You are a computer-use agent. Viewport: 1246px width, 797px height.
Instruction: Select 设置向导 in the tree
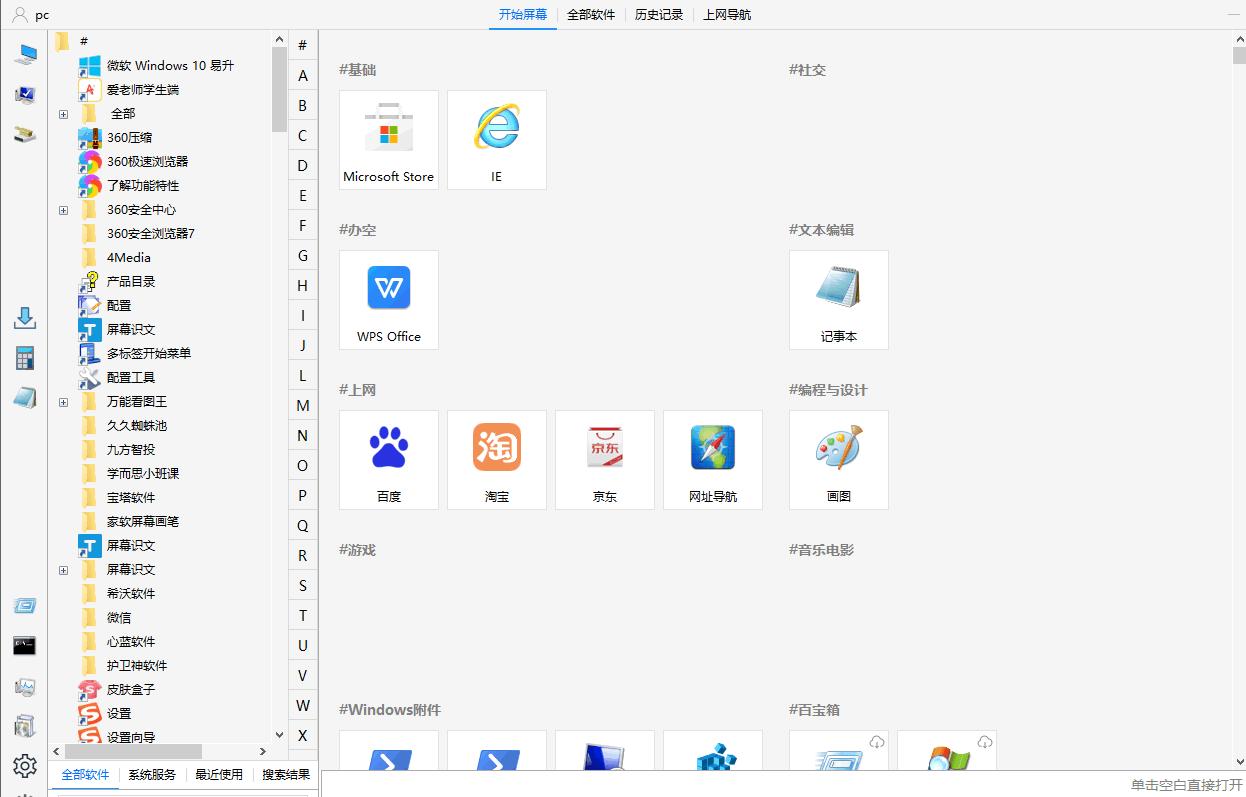point(131,737)
